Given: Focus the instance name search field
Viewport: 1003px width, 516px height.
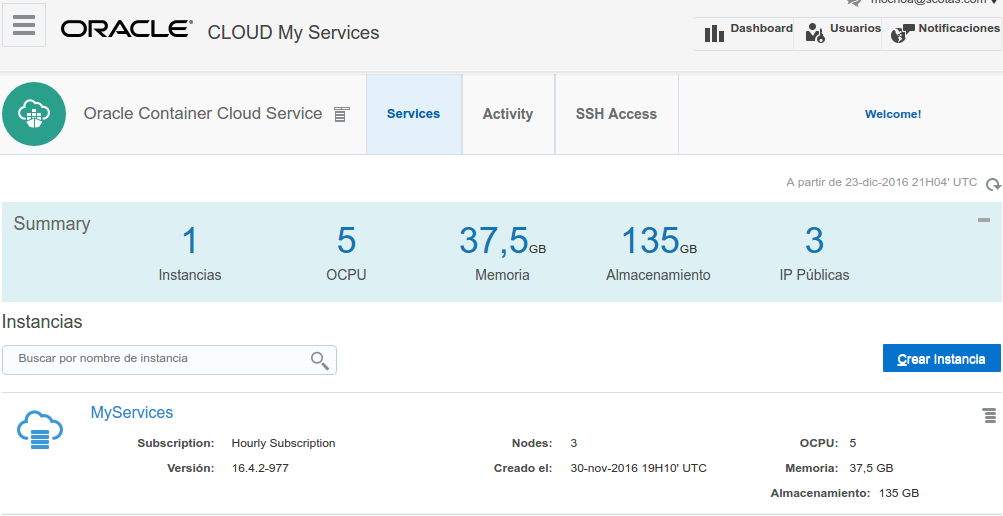Looking at the screenshot, I should 169,359.
